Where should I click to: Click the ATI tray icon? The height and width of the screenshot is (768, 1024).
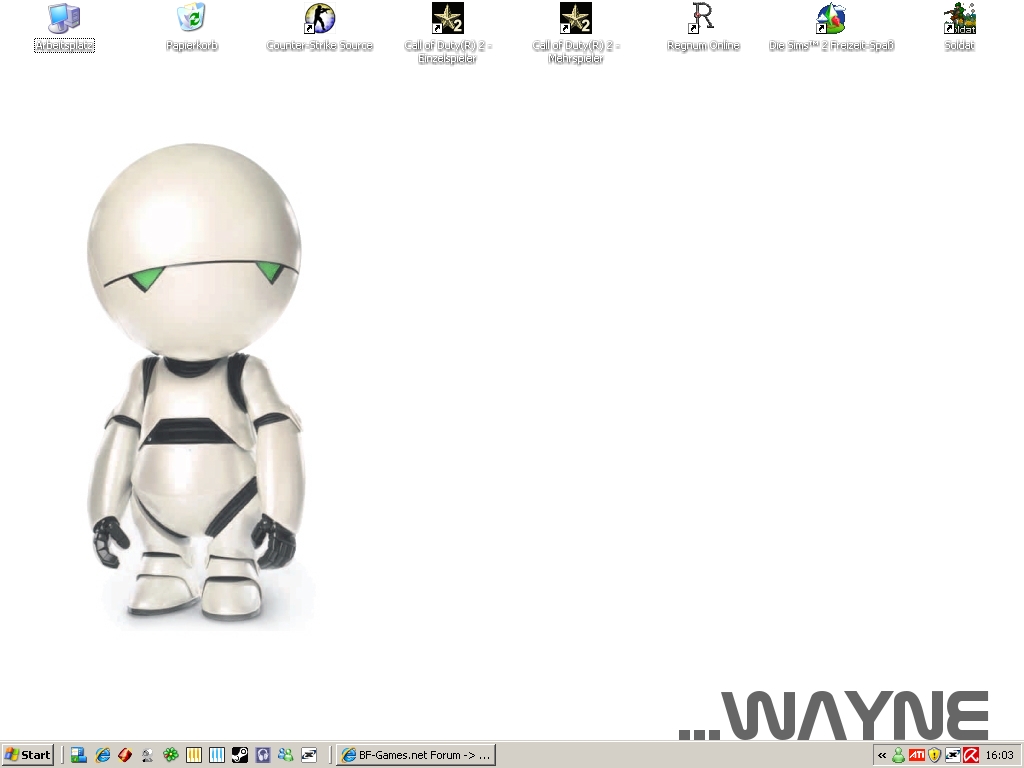pos(917,755)
